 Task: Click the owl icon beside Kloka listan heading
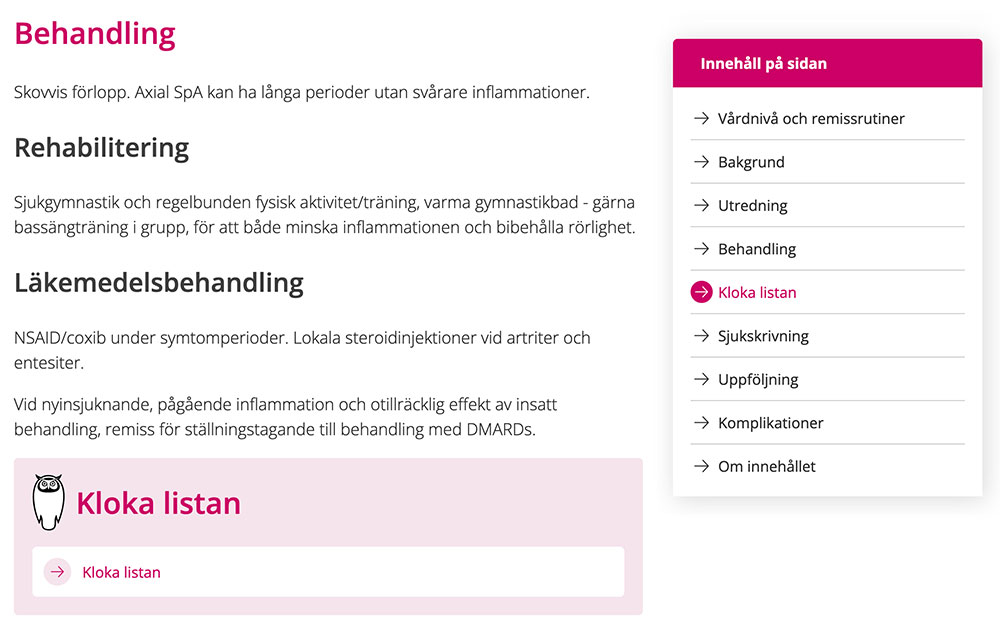point(47,497)
